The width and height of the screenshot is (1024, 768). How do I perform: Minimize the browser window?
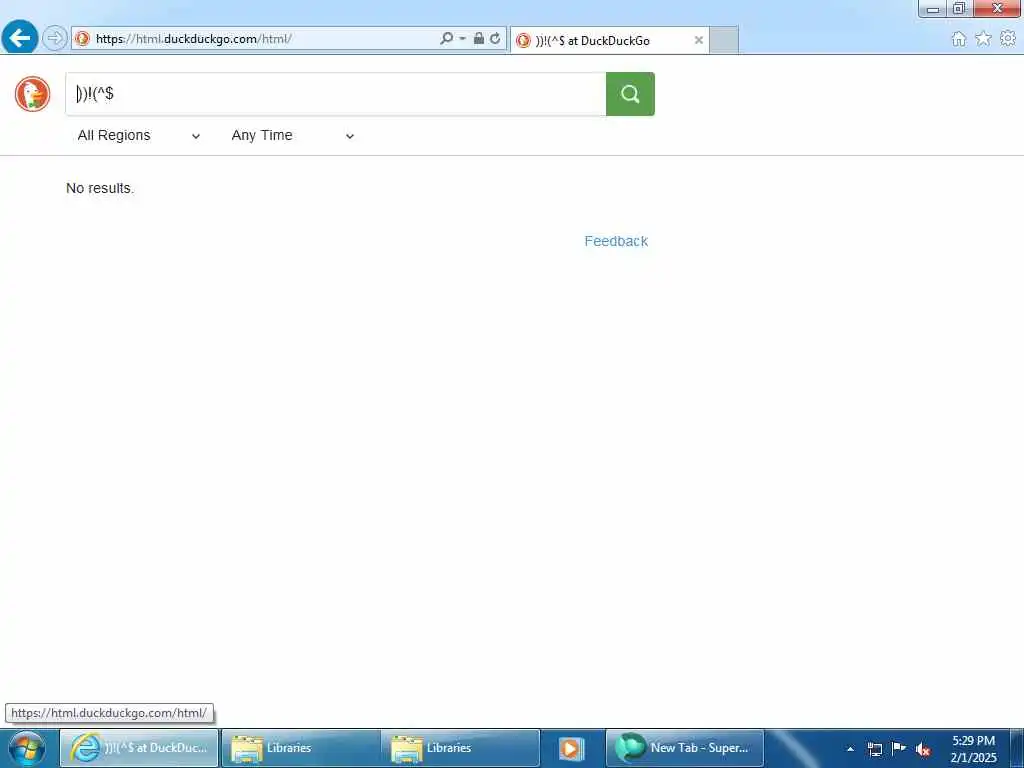point(933,9)
